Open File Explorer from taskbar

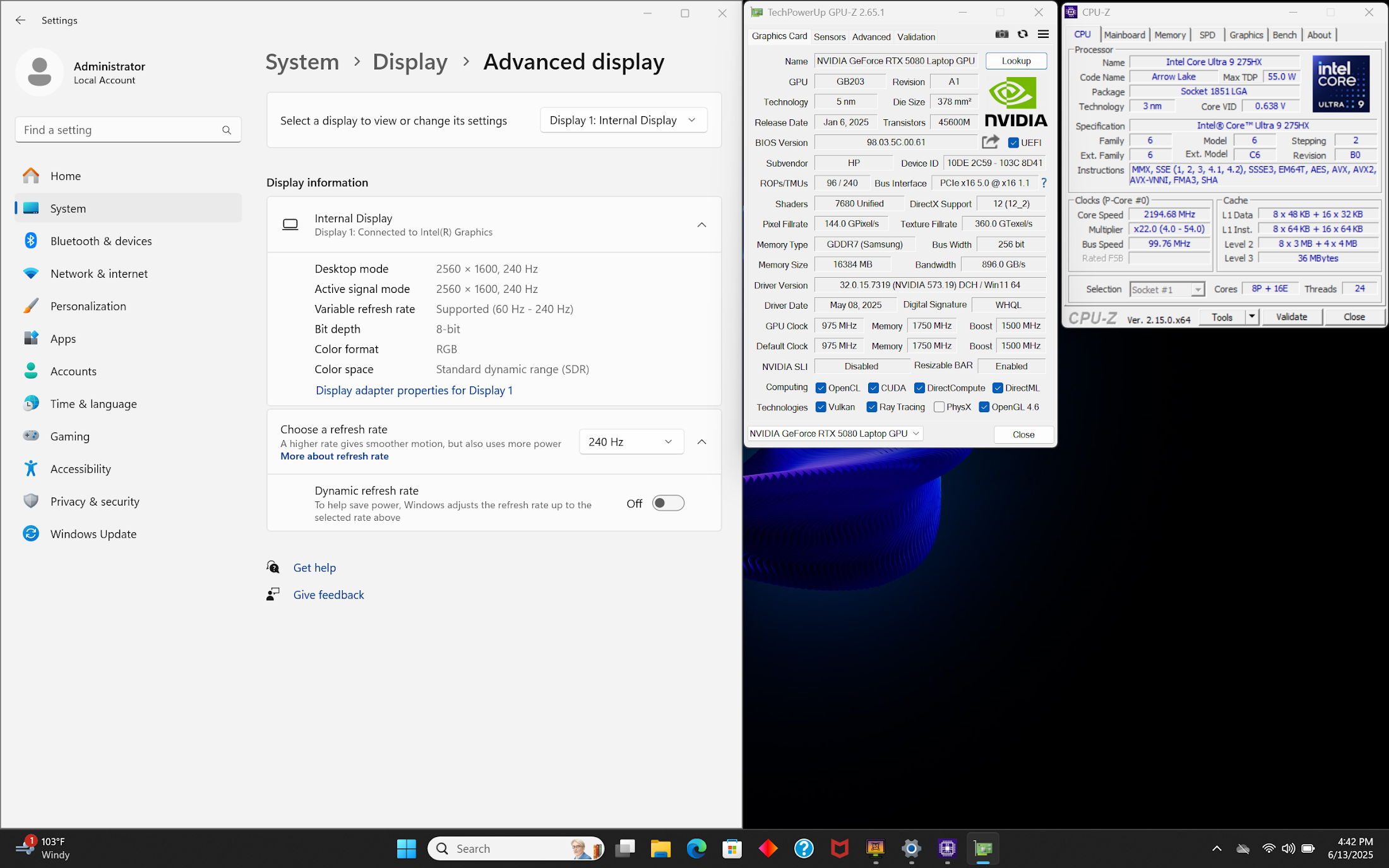point(660,848)
